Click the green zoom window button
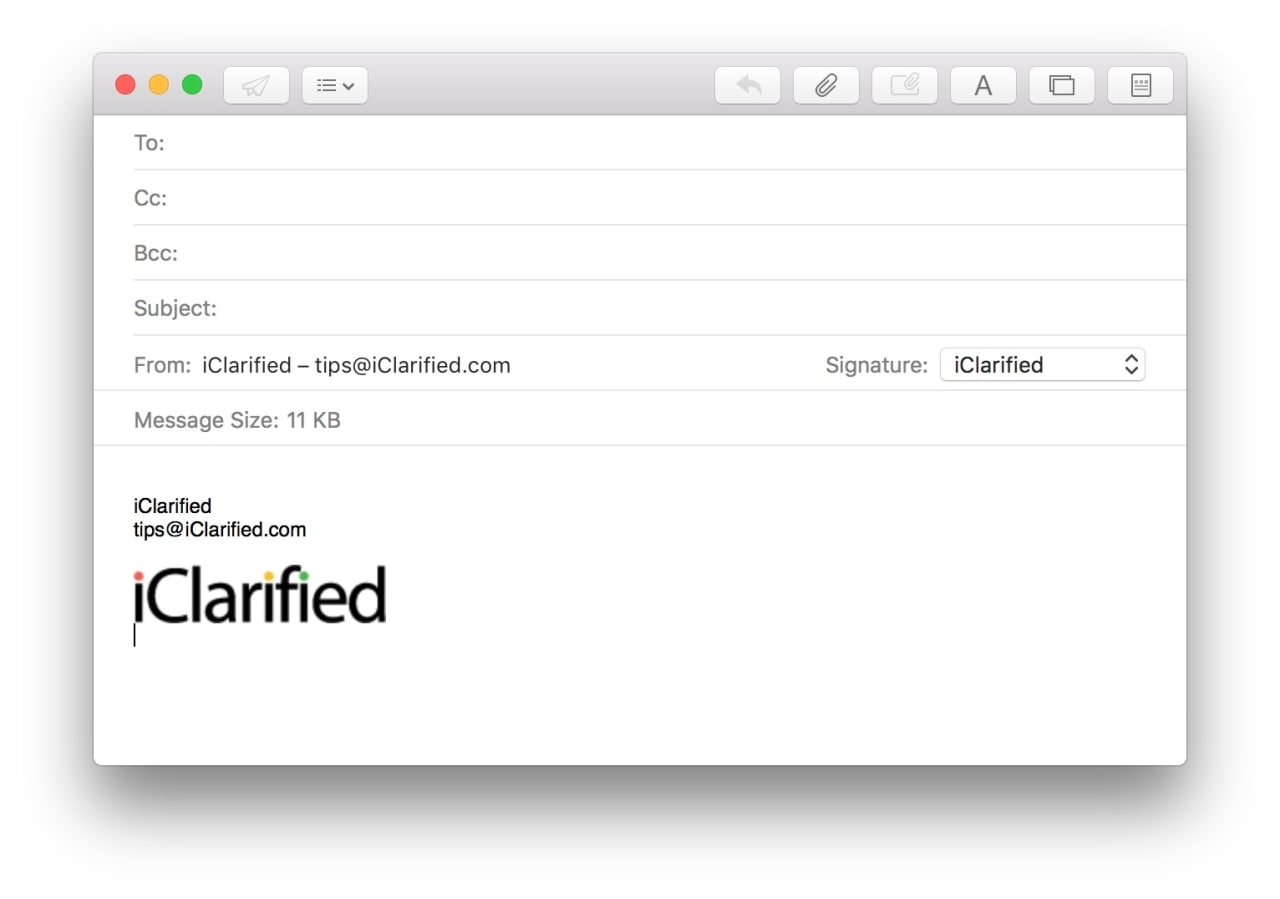The image size is (1280, 899). (192, 85)
